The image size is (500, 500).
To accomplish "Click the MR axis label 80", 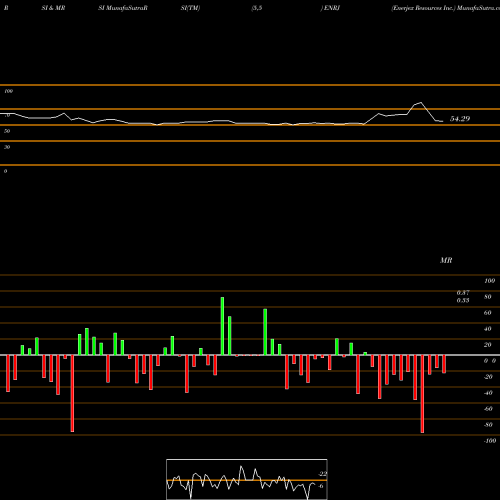I will (488, 297).
